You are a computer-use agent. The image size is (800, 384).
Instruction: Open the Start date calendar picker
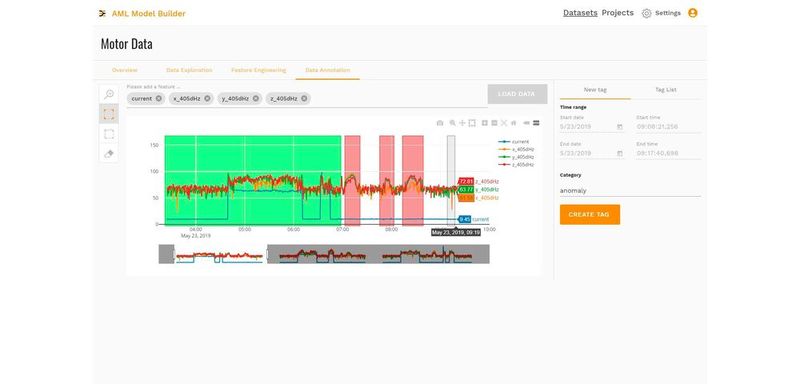point(620,126)
